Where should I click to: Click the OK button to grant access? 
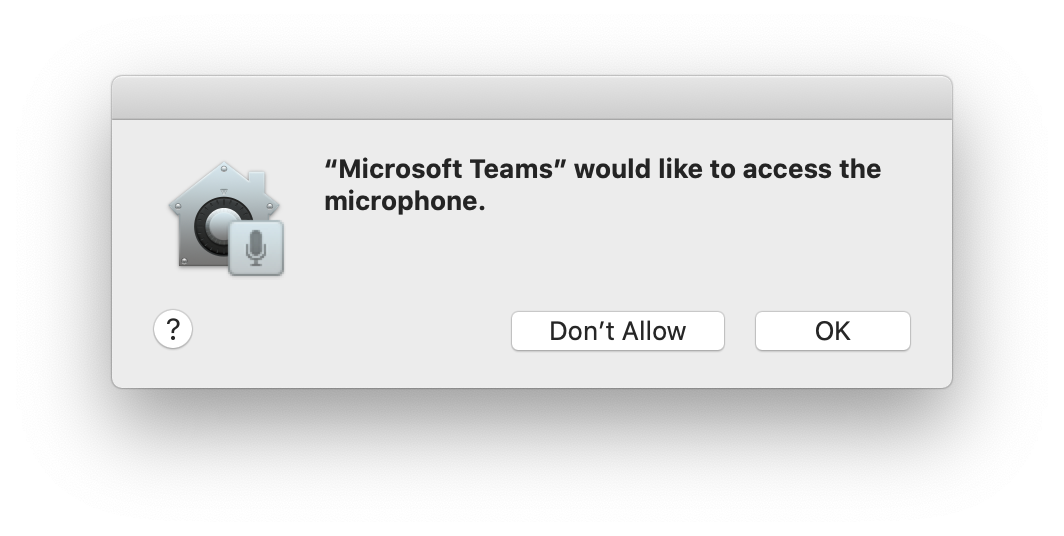tap(833, 331)
